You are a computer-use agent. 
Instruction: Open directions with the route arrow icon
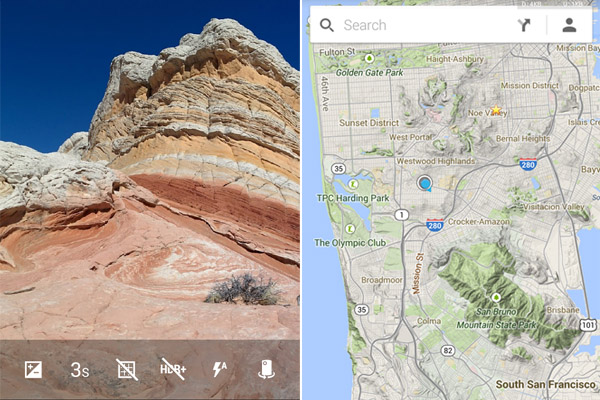[524, 25]
